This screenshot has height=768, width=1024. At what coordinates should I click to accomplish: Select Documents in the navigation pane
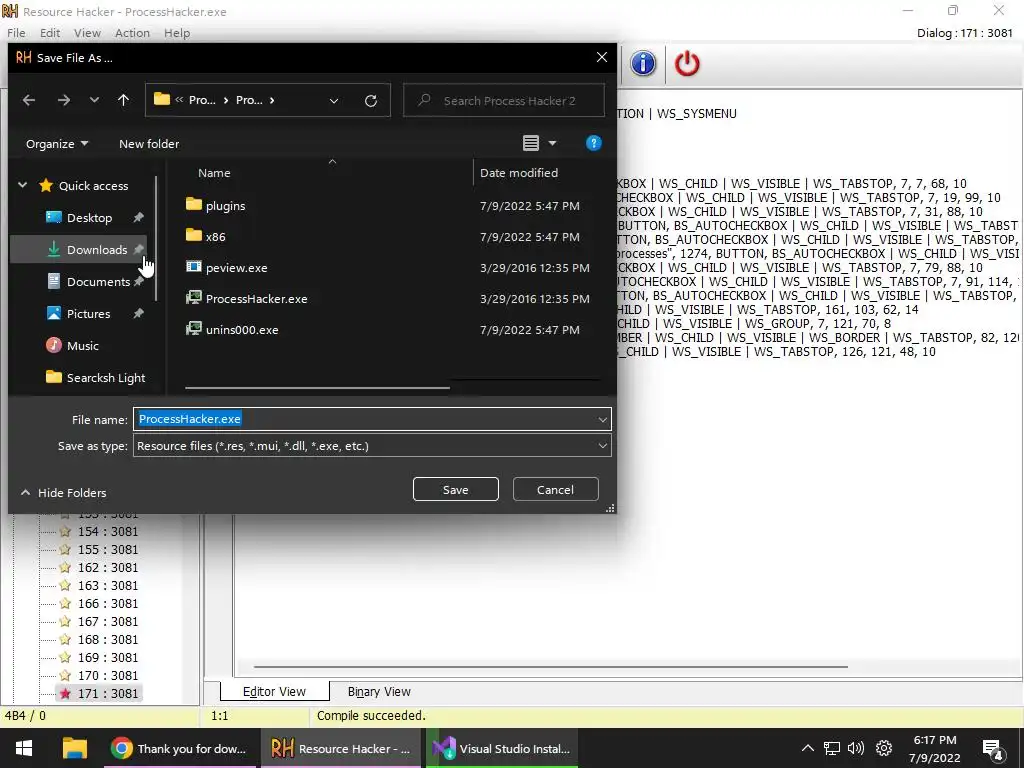coord(98,281)
